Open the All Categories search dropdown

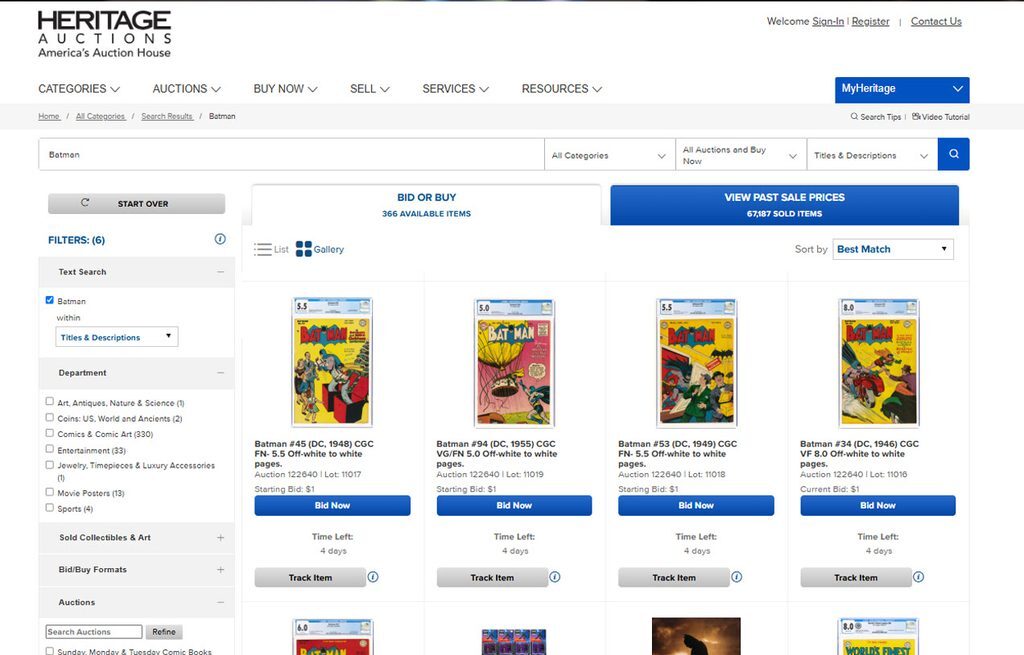click(609, 155)
